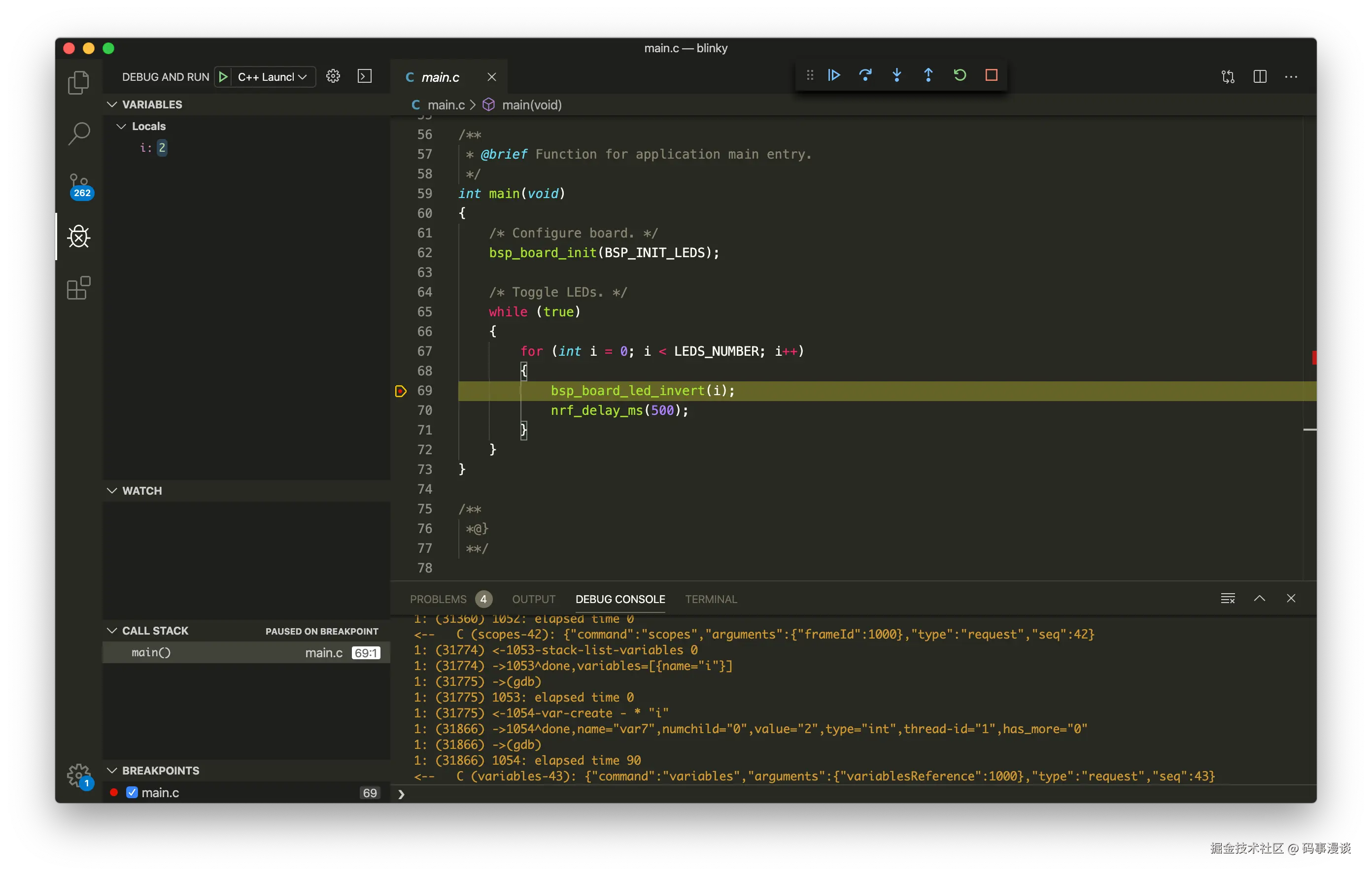Stop the debug session
1372x876 pixels.
[992, 74]
